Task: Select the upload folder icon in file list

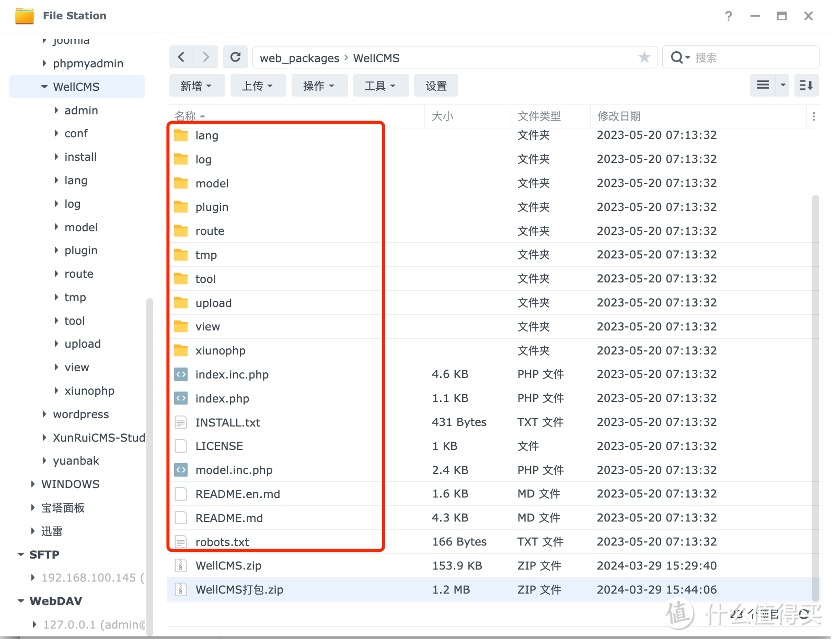Action: click(x=181, y=302)
